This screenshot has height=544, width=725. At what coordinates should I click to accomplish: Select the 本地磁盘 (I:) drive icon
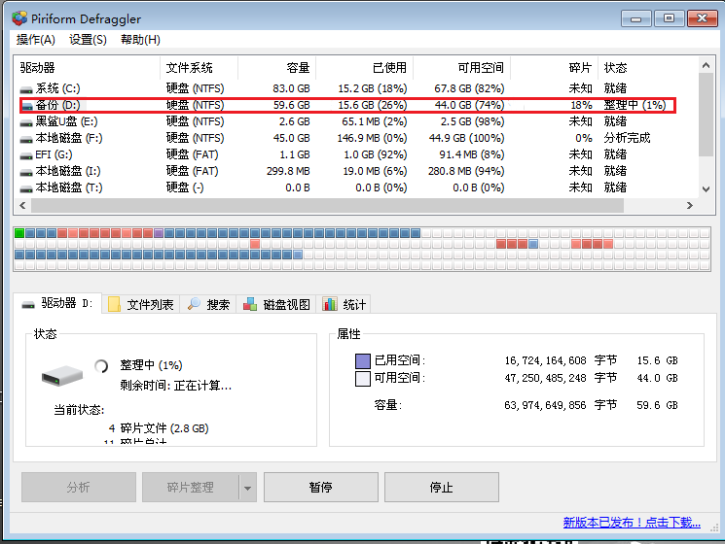(26, 171)
